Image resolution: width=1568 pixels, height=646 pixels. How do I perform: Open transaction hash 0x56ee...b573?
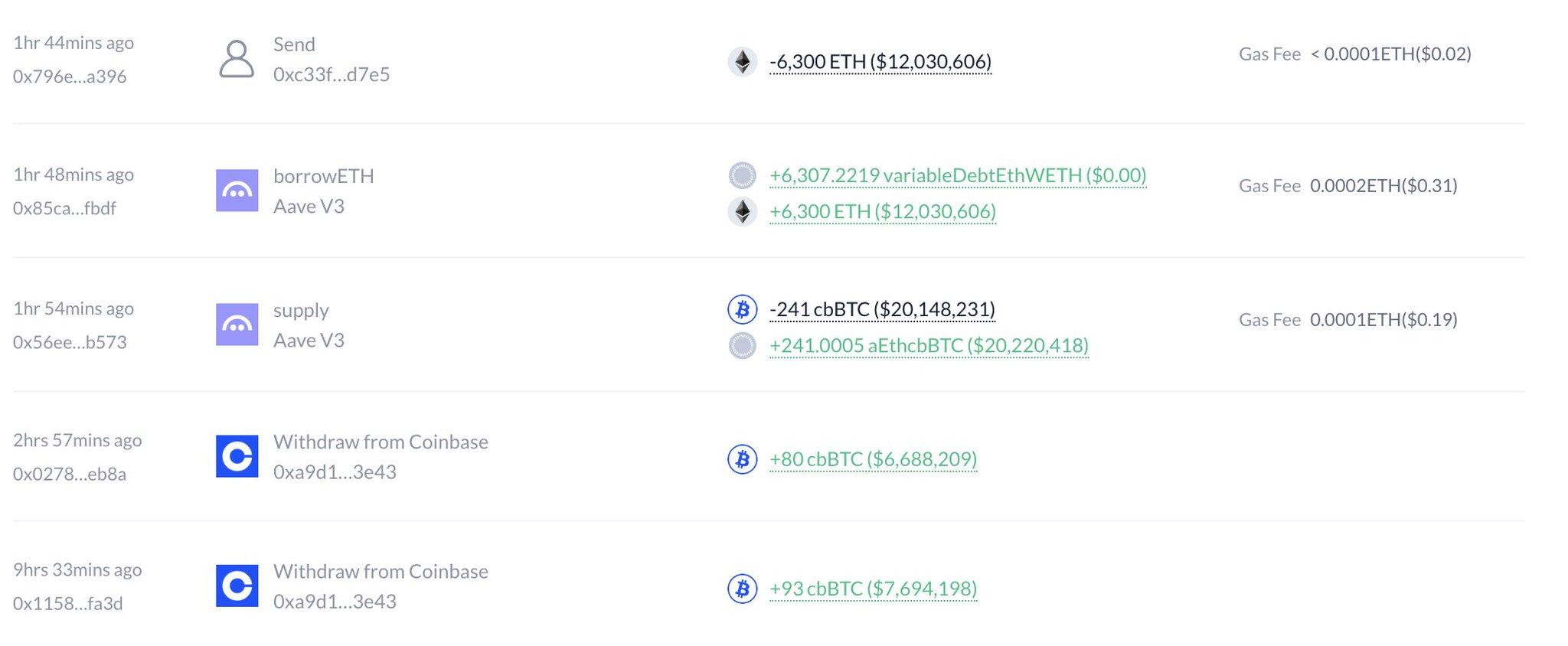coord(70,342)
